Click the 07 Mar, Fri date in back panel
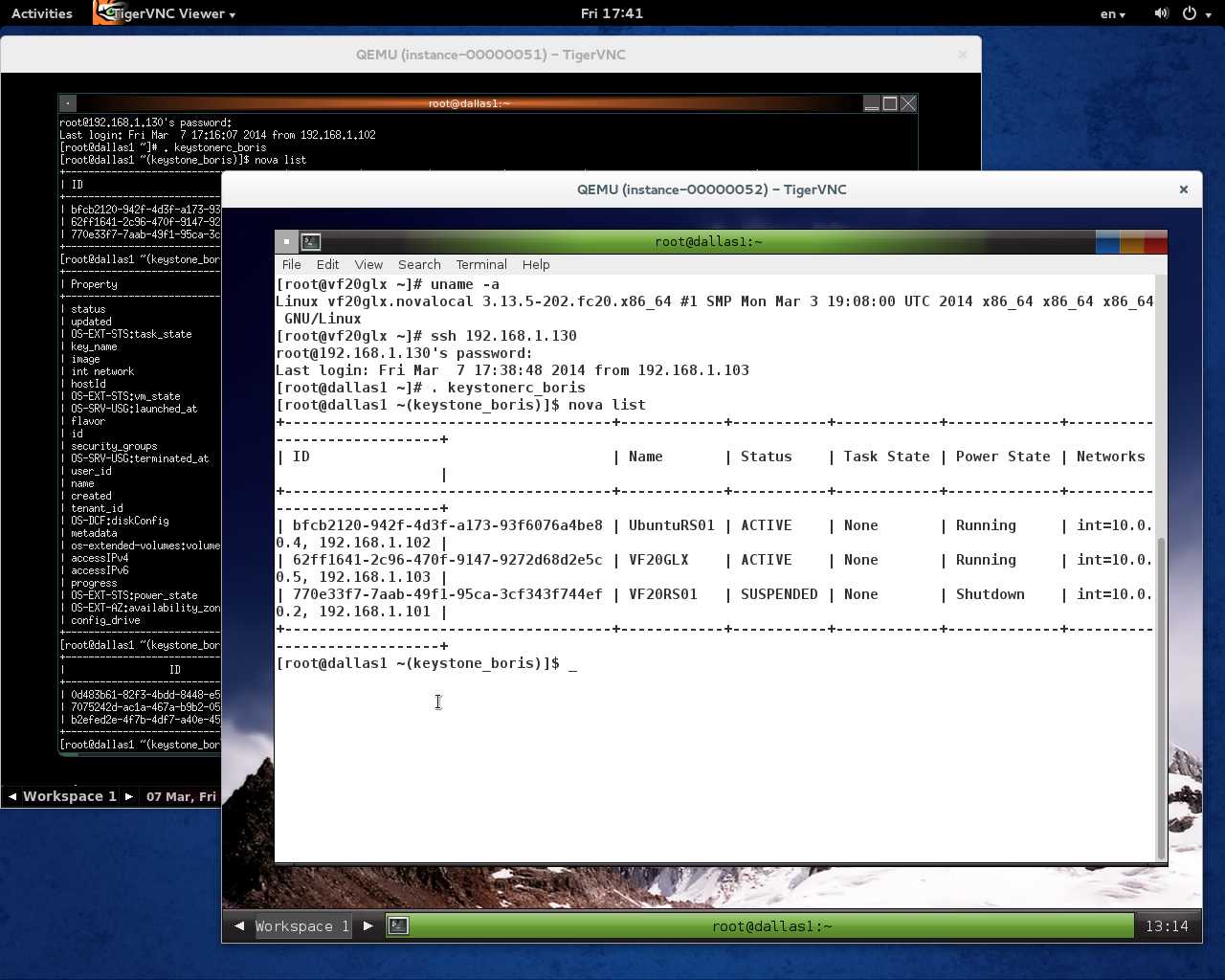 pos(181,796)
